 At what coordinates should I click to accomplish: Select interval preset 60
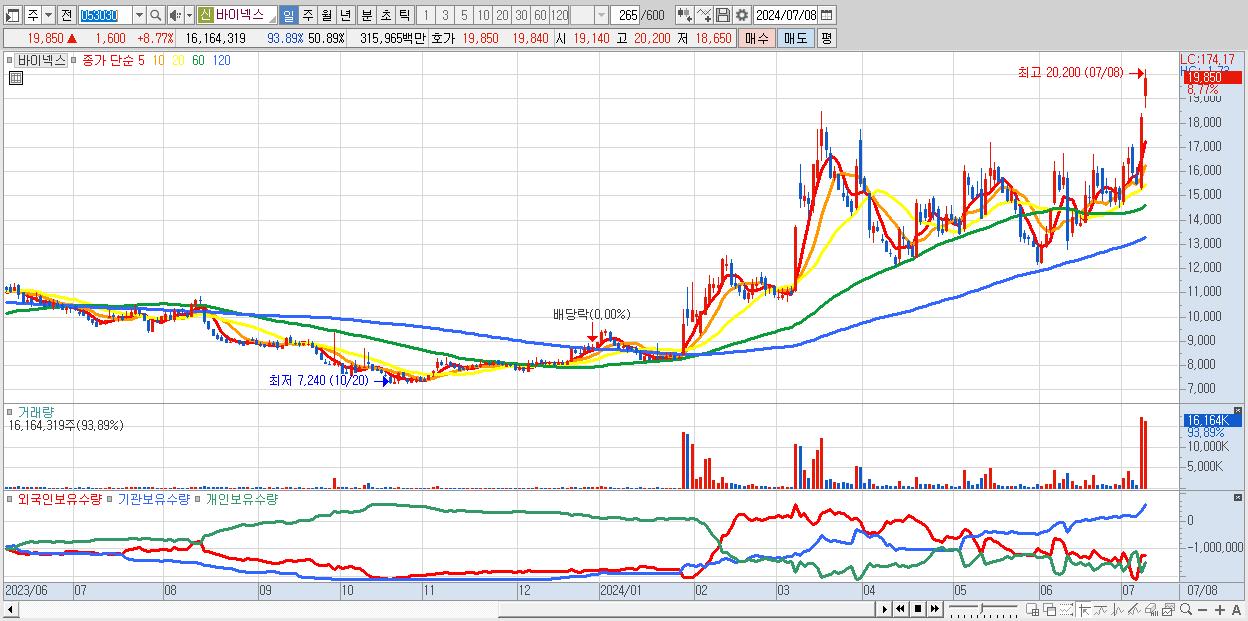pyautogui.click(x=540, y=15)
